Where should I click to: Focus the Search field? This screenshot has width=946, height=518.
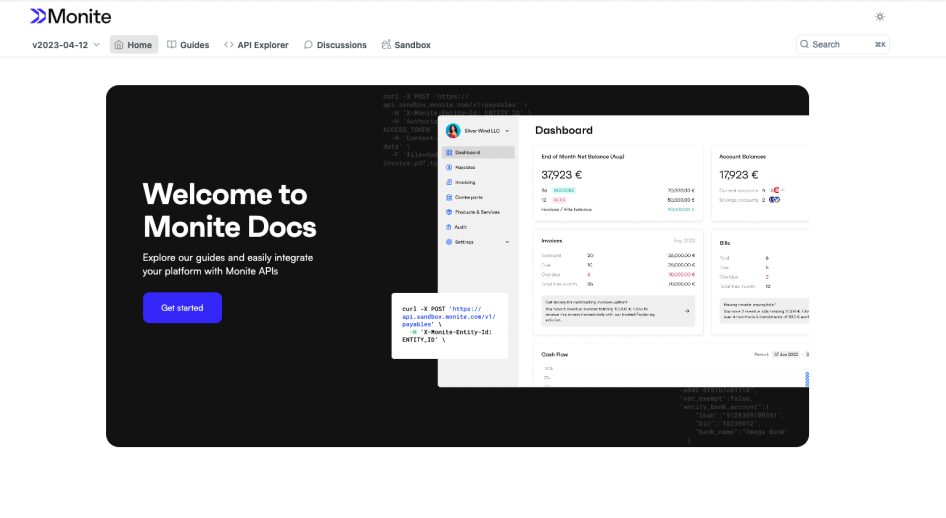pyautogui.click(x=842, y=44)
